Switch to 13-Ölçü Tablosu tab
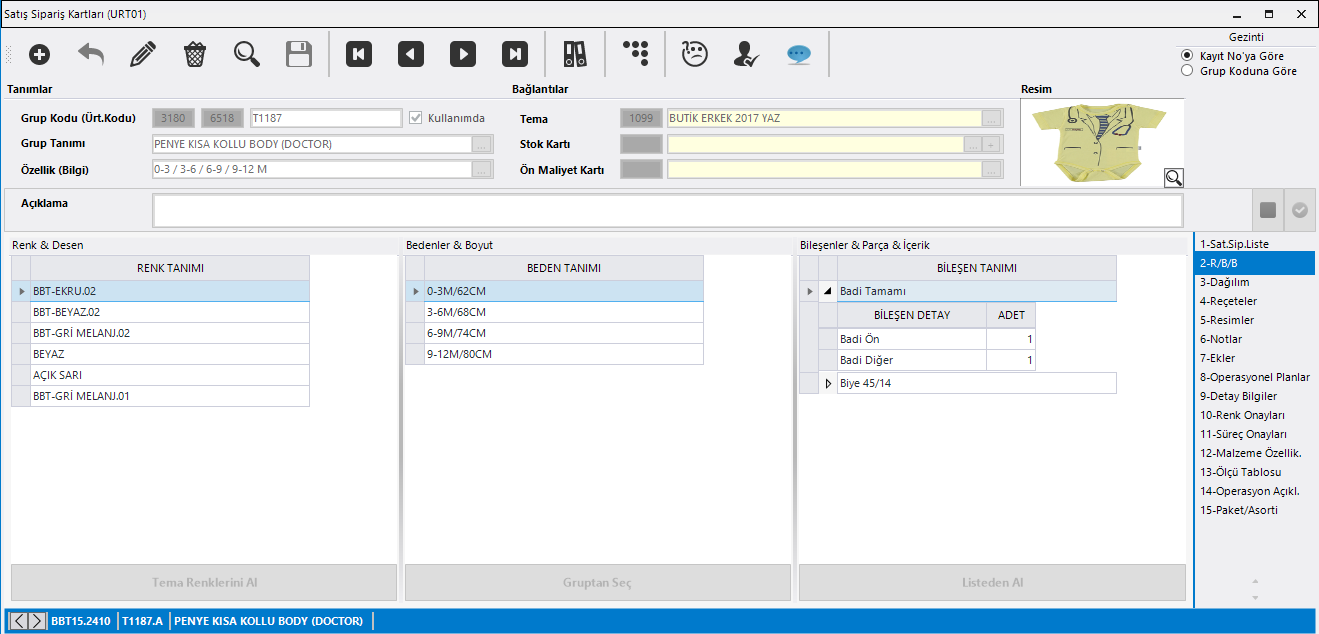Image resolution: width=1319 pixels, height=634 pixels. (1240, 472)
